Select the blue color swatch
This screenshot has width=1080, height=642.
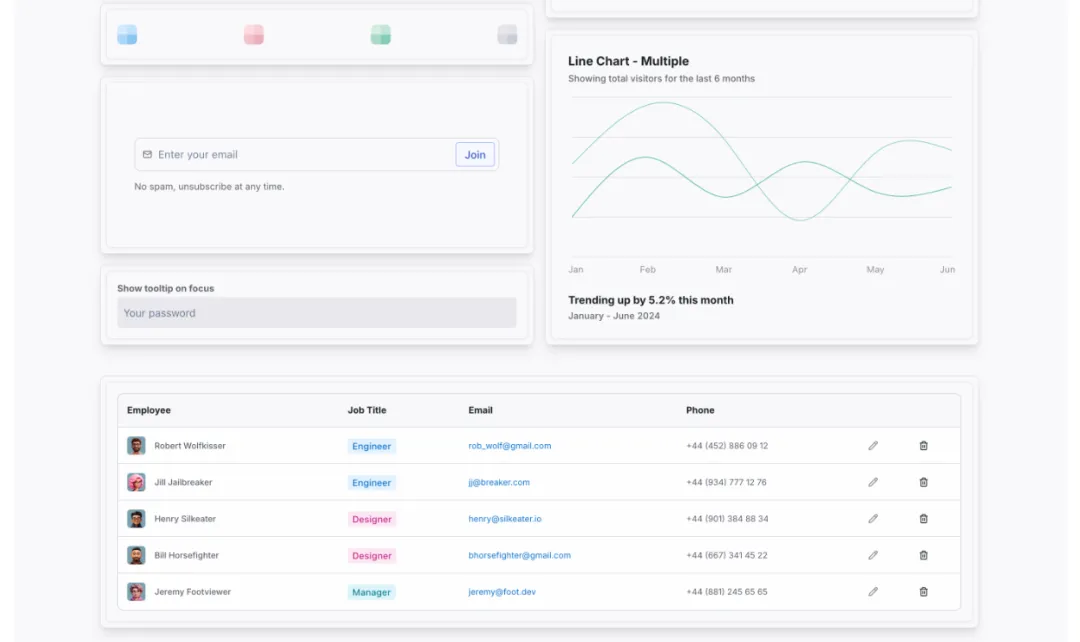127,34
